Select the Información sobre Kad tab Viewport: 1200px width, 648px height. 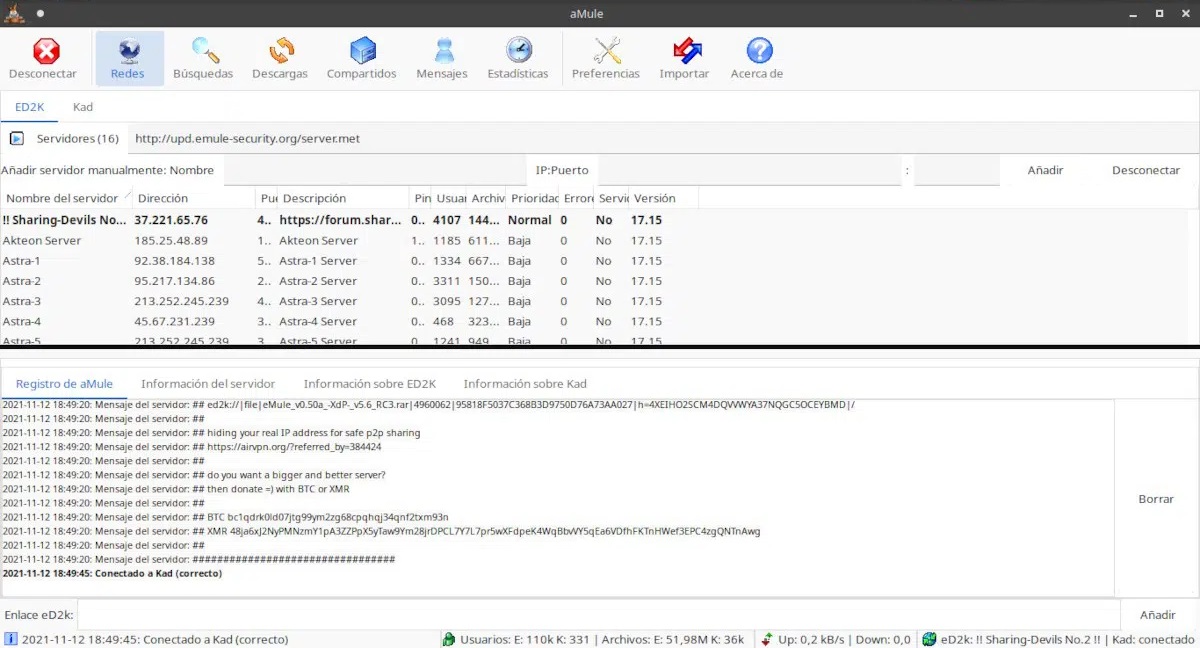pos(525,384)
